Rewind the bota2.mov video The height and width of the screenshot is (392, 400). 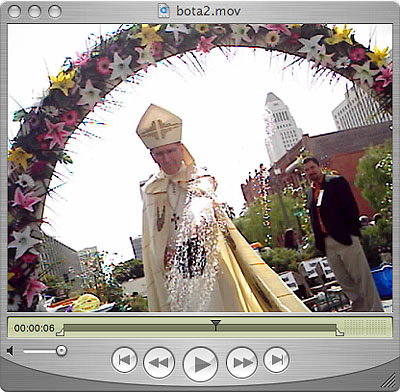click(159, 363)
